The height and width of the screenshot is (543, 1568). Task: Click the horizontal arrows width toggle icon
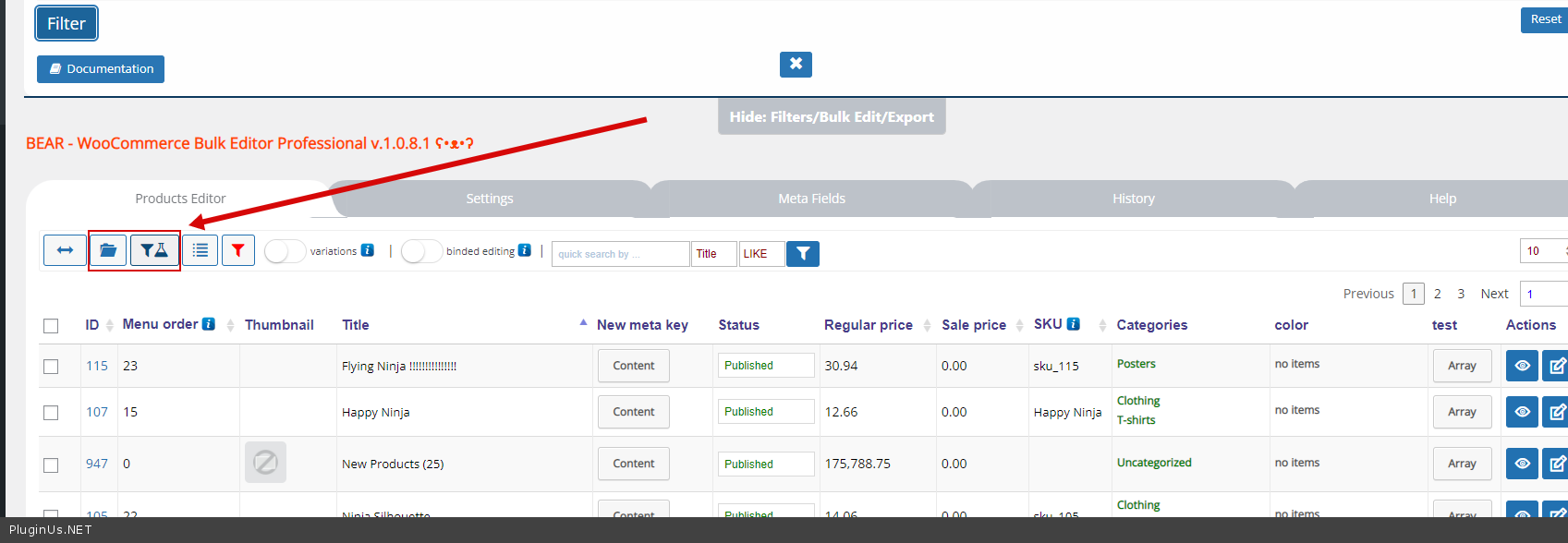tap(65, 250)
